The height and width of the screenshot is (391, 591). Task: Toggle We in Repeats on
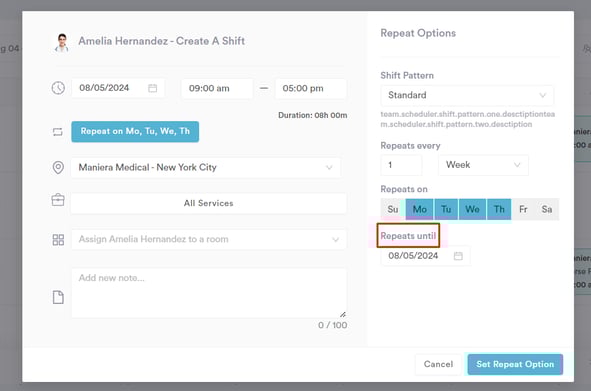tap(472, 209)
